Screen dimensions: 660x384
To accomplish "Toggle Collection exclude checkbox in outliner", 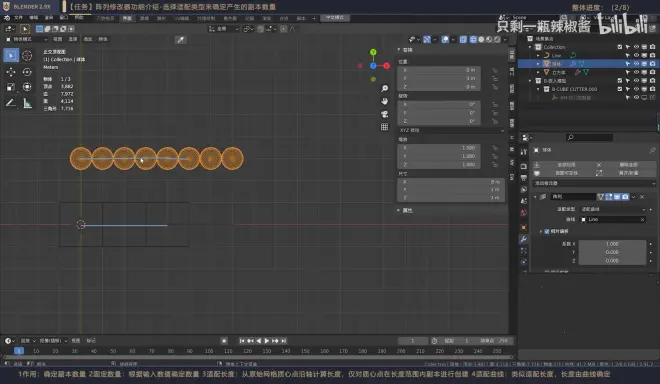I will pos(620,47).
